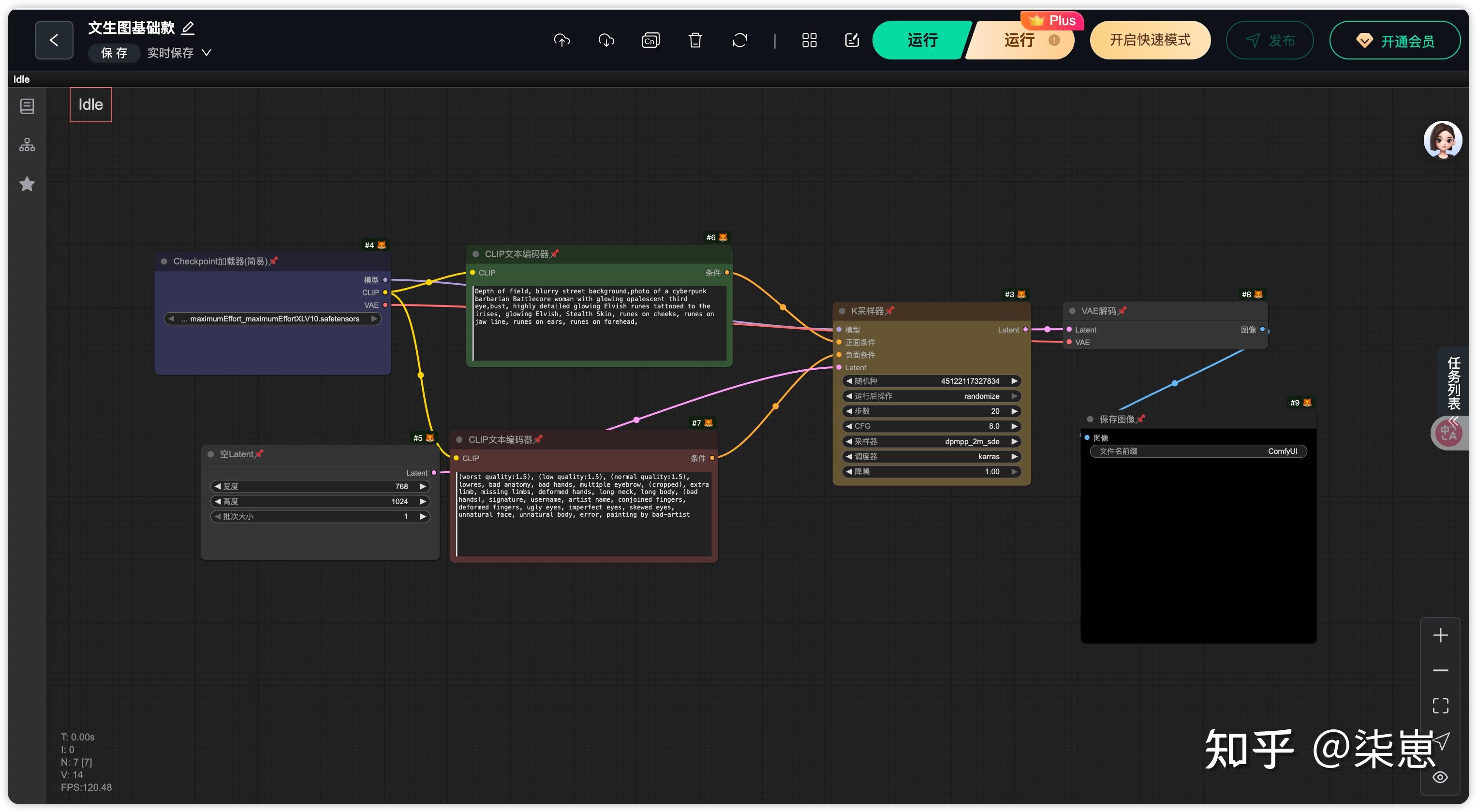Open the four-squares grid icon
The height and width of the screenshot is (812, 1477).
(809, 40)
